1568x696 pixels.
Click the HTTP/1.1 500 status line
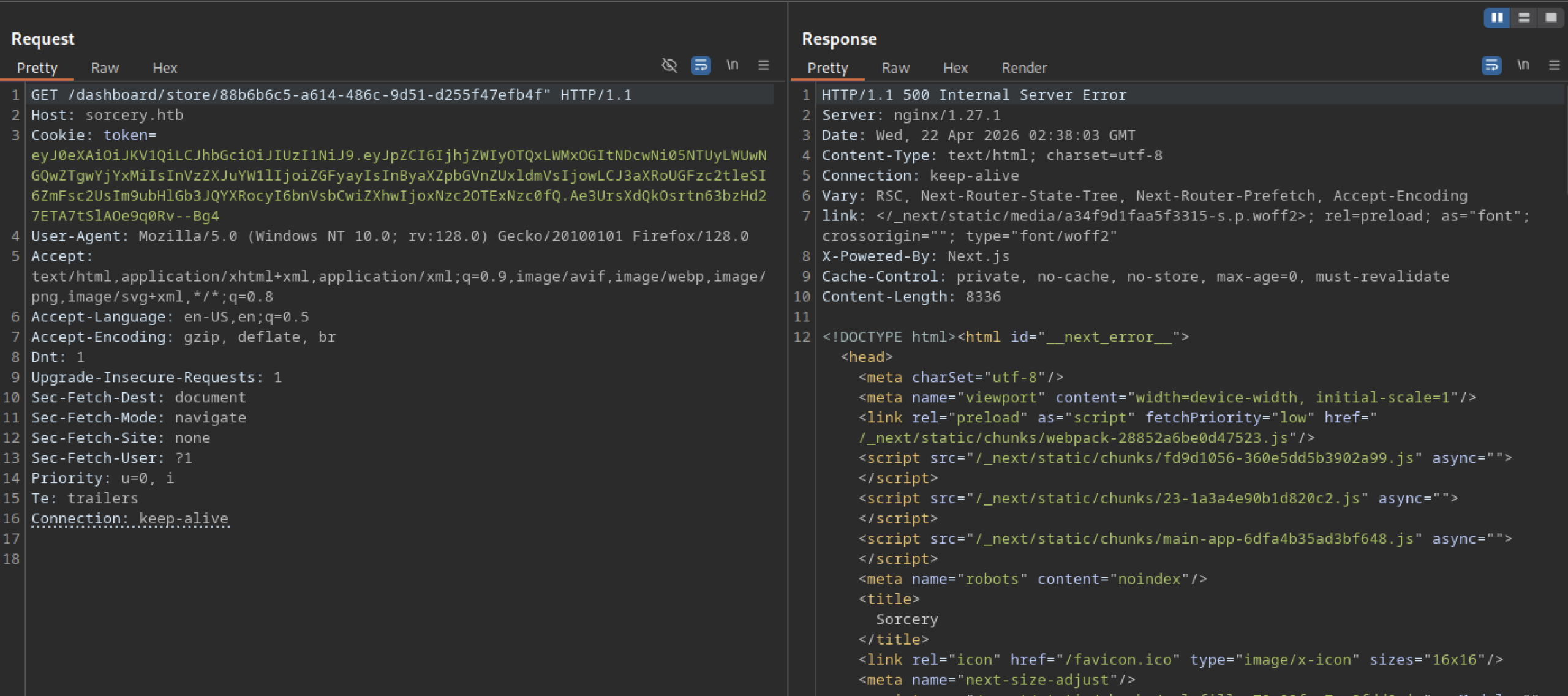coord(974,95)
